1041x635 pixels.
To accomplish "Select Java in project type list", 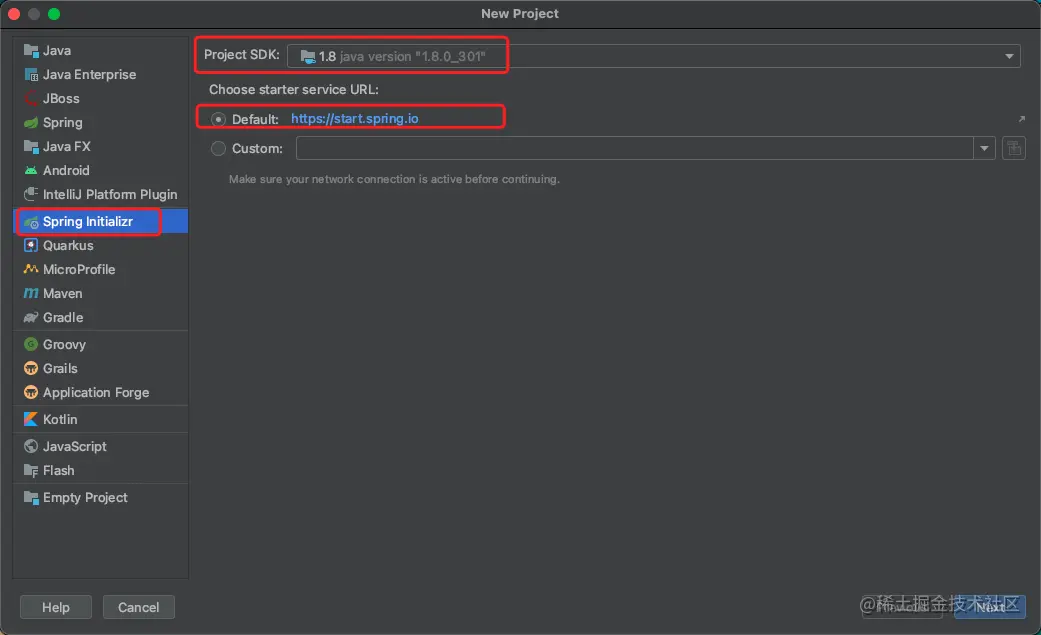I will (x=57, y=50).
